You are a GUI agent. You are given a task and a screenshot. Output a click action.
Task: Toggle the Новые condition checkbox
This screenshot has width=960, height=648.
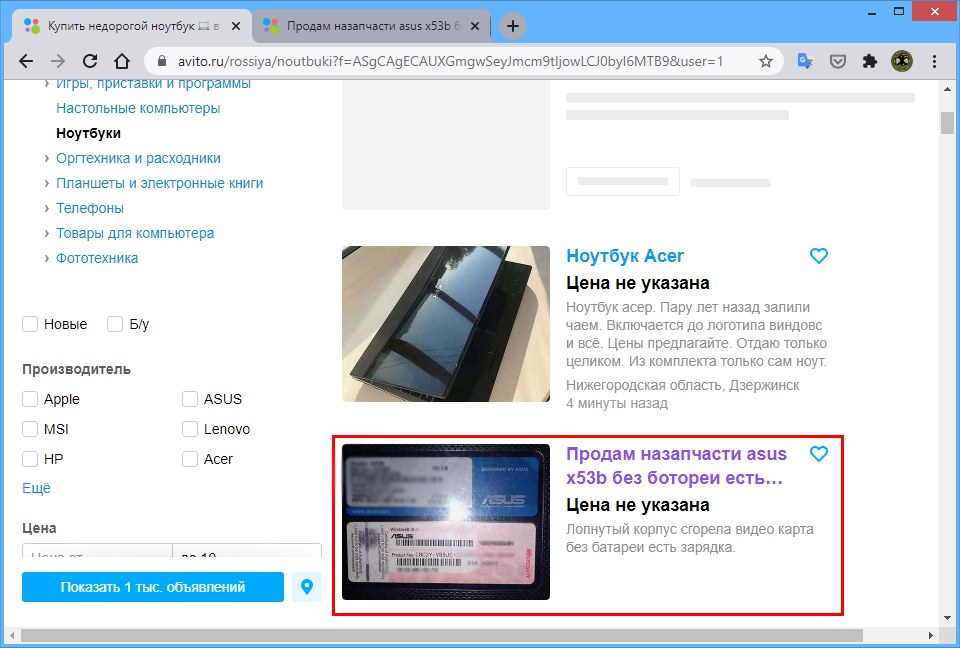click(31, 324)
